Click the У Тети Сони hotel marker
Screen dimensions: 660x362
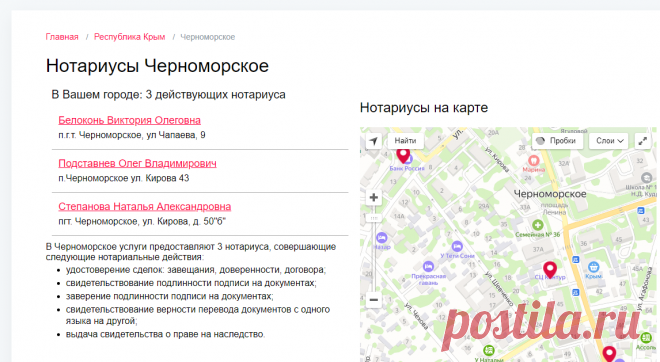(x=457, y=246)
